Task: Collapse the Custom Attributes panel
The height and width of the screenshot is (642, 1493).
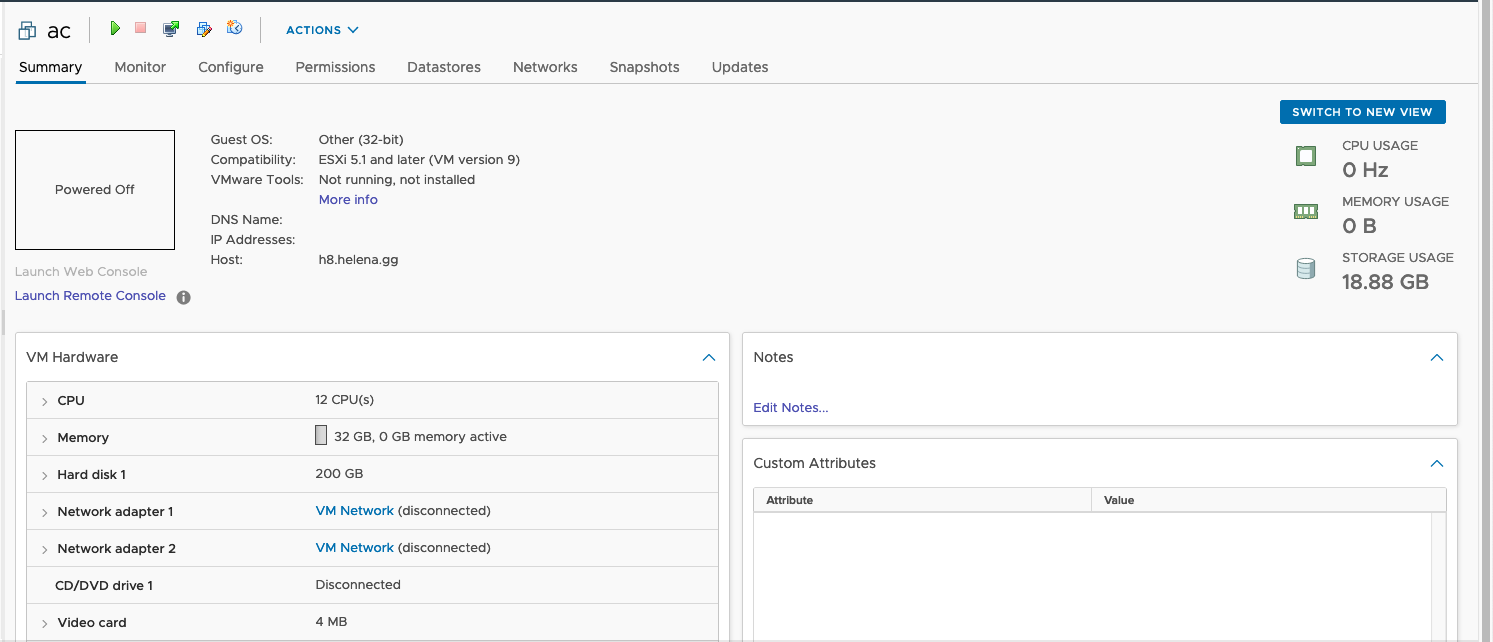Action: [1437, 463]
